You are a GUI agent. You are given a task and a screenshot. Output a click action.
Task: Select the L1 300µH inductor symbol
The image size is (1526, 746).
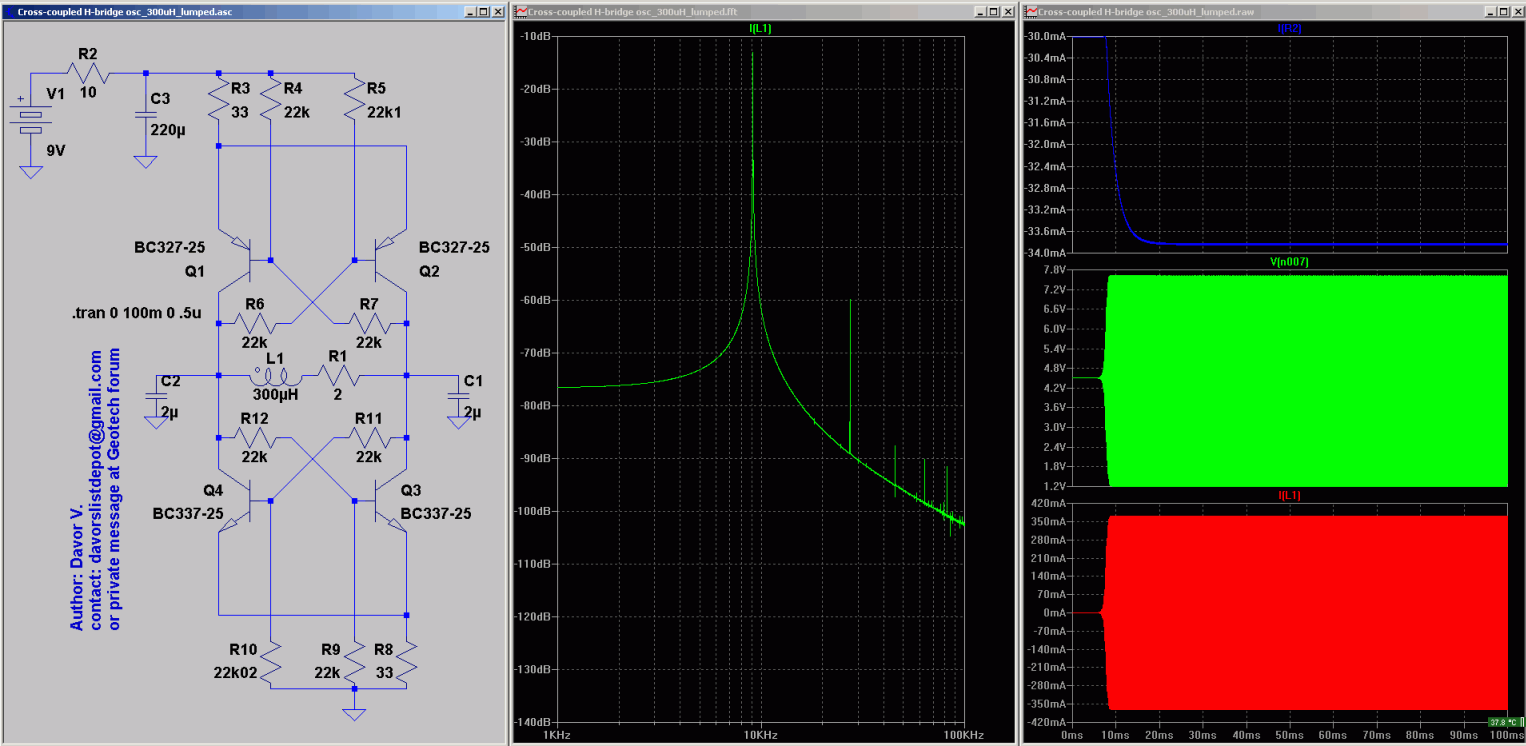273,376
